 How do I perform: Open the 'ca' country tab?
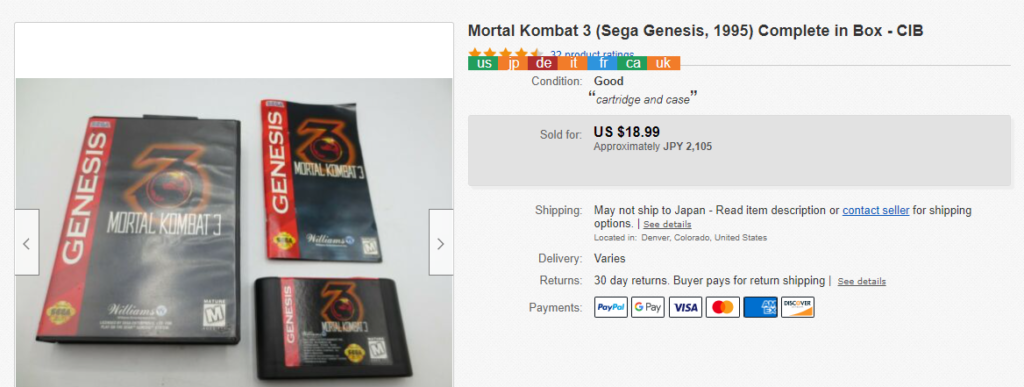633,63
